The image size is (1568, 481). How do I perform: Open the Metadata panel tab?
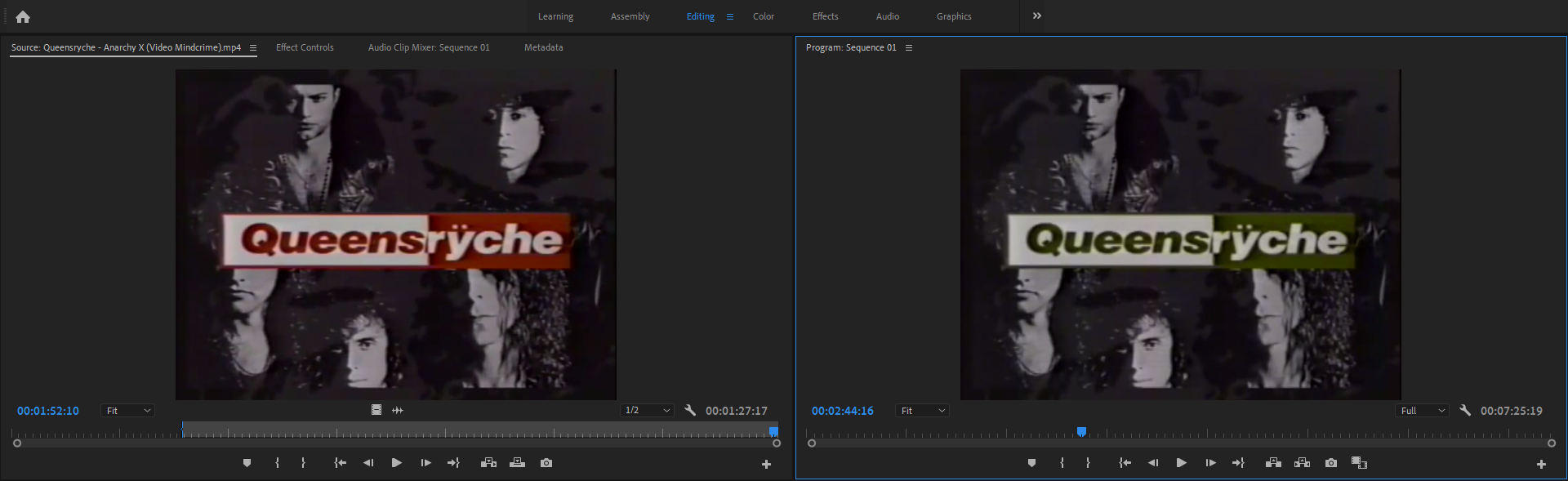tap(543, 47)
